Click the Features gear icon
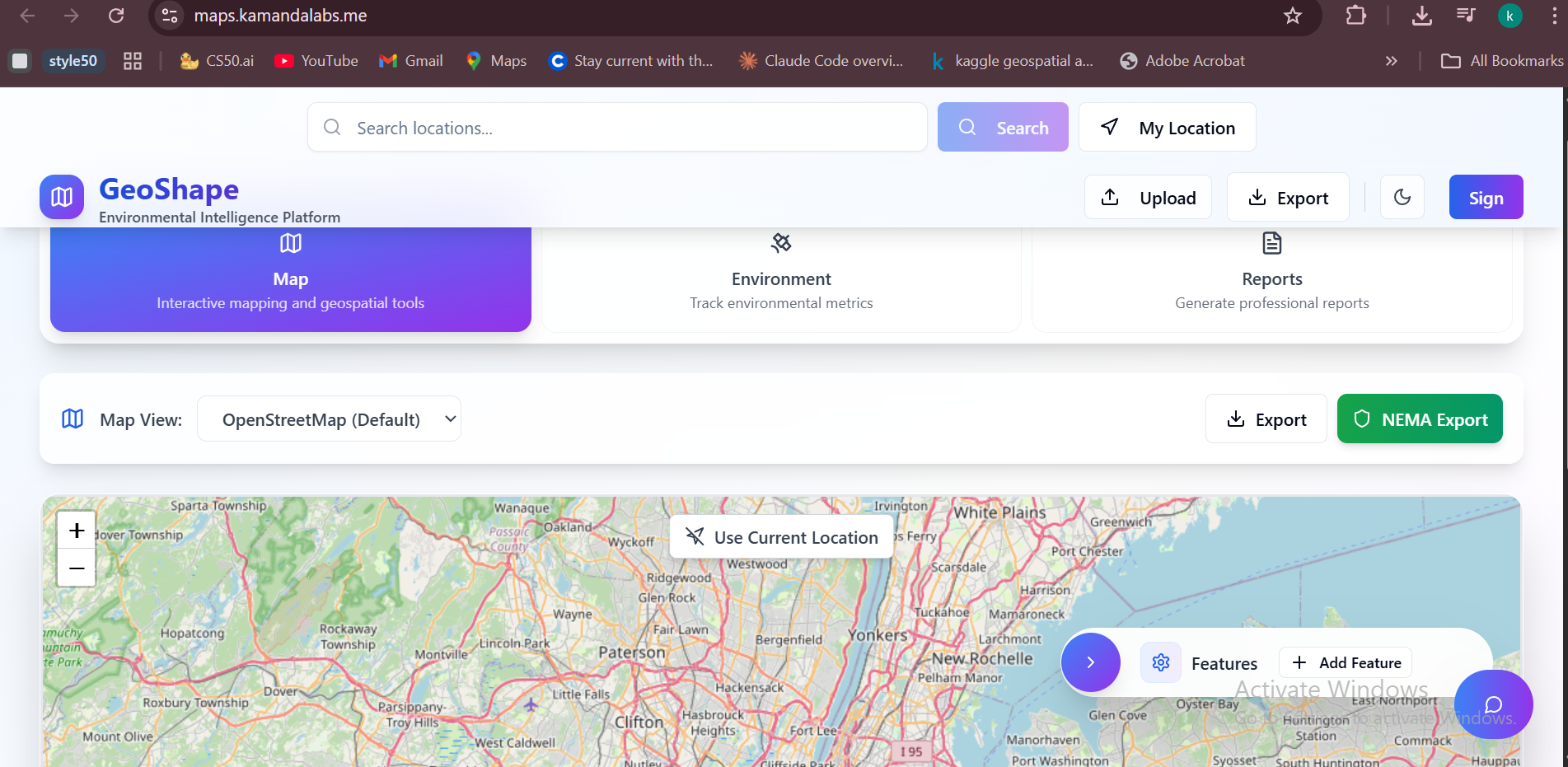The image size is (1568, 767). pos(1160,662)
